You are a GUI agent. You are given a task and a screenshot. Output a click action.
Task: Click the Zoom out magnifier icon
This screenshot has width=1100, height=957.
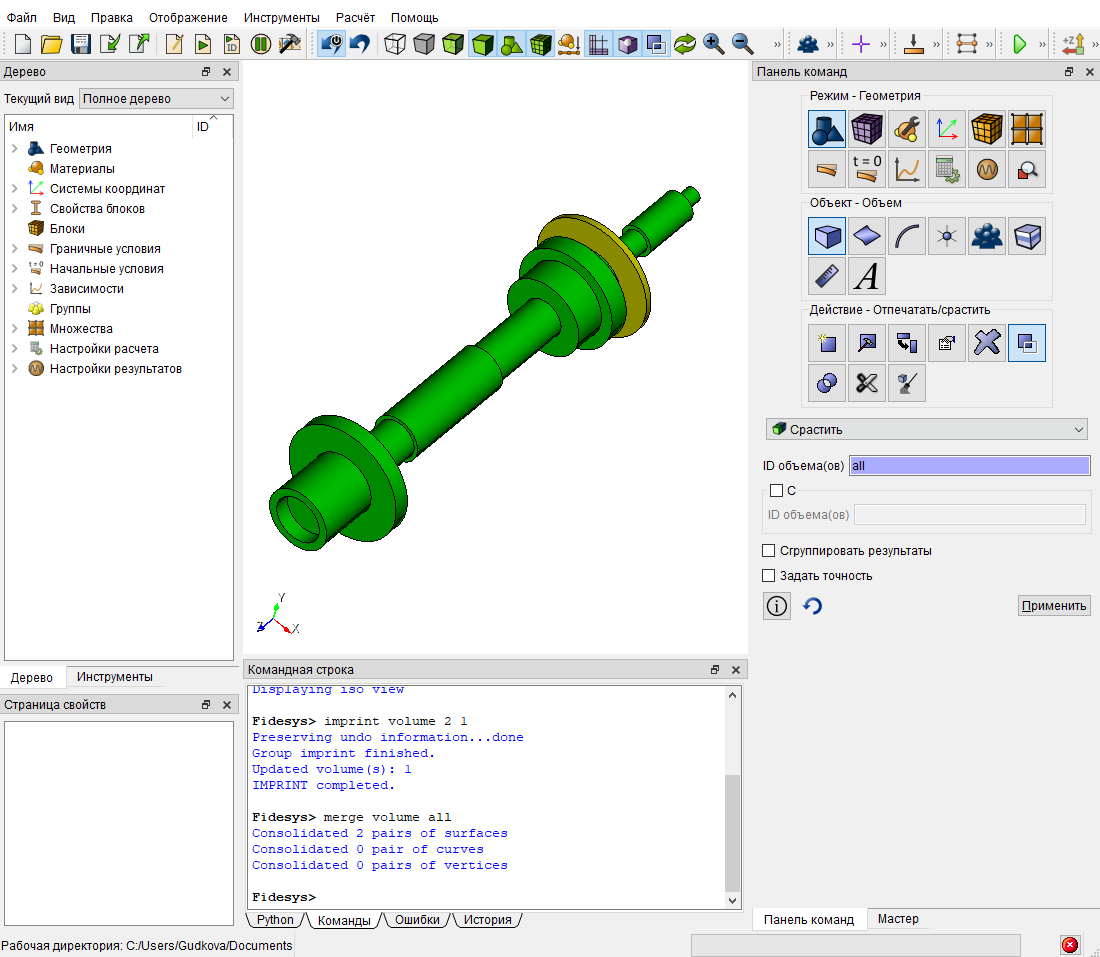click(742, 44)
